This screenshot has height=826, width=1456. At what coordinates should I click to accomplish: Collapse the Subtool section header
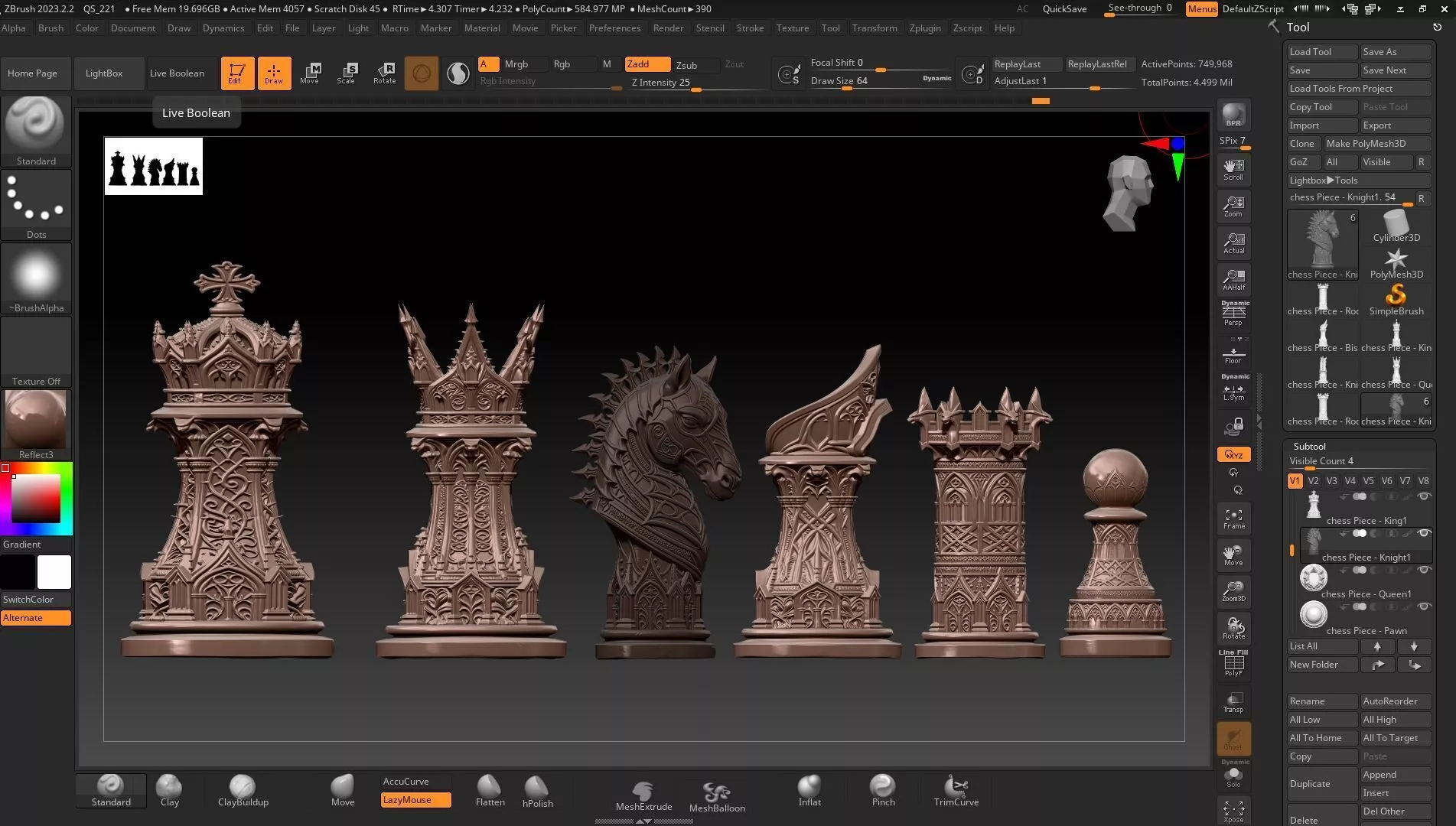click(1309, 446)
